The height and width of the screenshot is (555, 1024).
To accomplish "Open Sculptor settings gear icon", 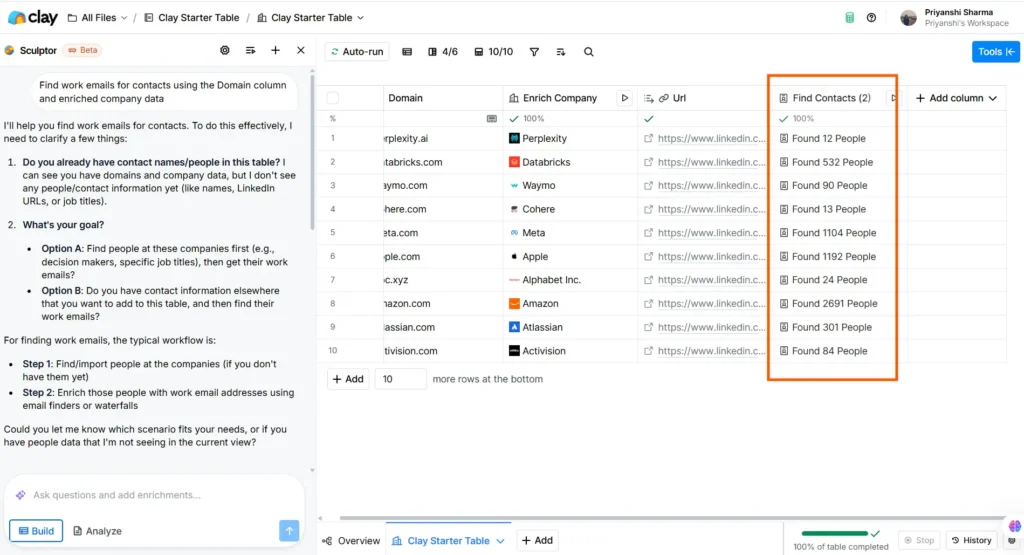I will coord(225,50).
